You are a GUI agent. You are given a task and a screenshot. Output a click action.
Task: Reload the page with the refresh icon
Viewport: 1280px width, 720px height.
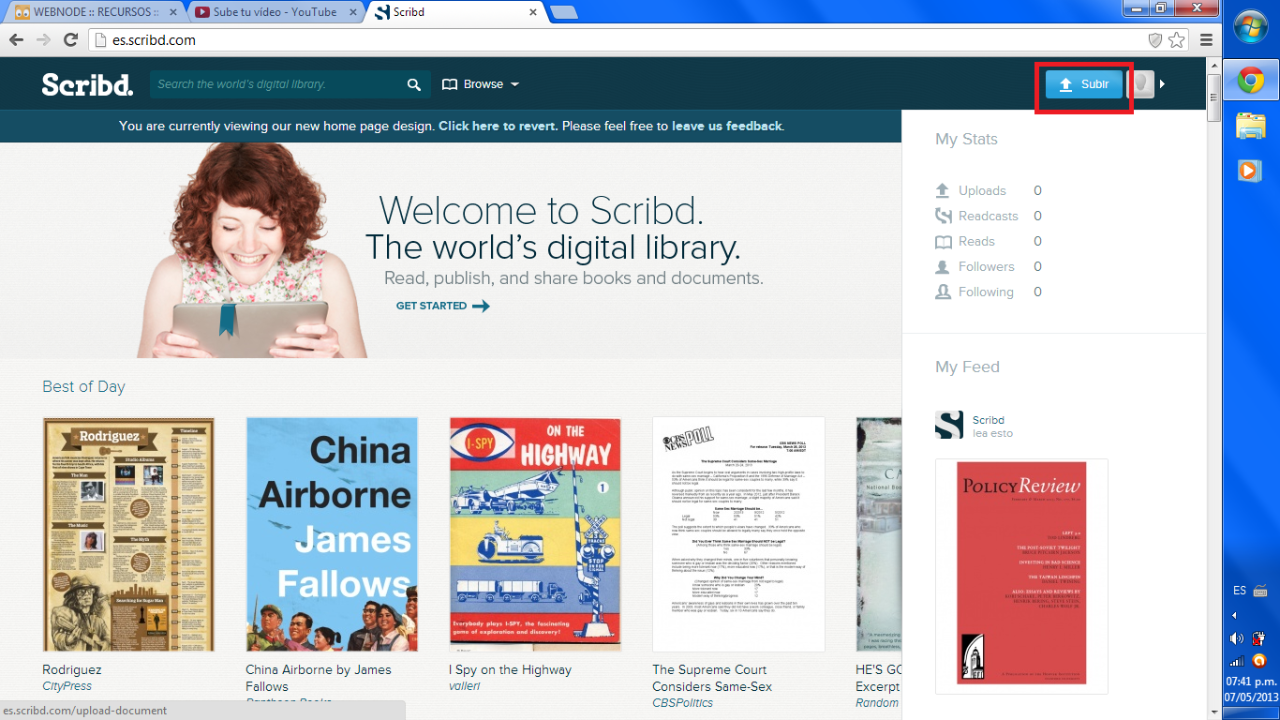(70, 40)
